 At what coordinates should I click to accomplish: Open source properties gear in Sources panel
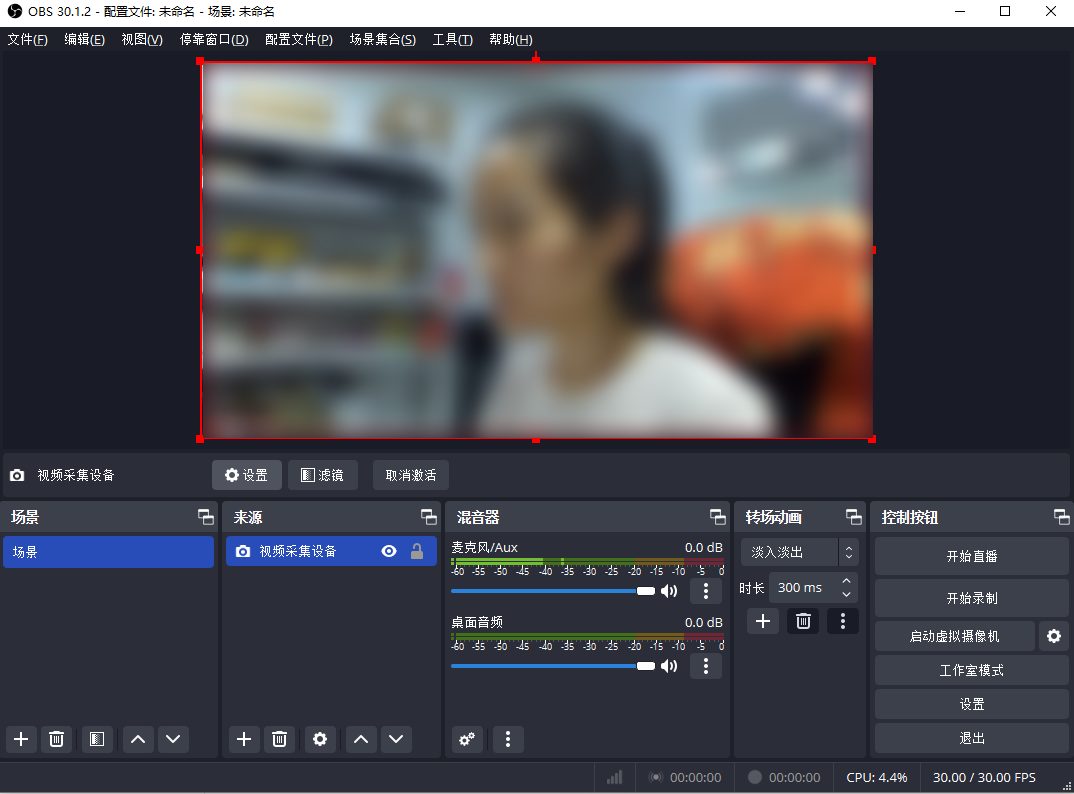(320, 739)
